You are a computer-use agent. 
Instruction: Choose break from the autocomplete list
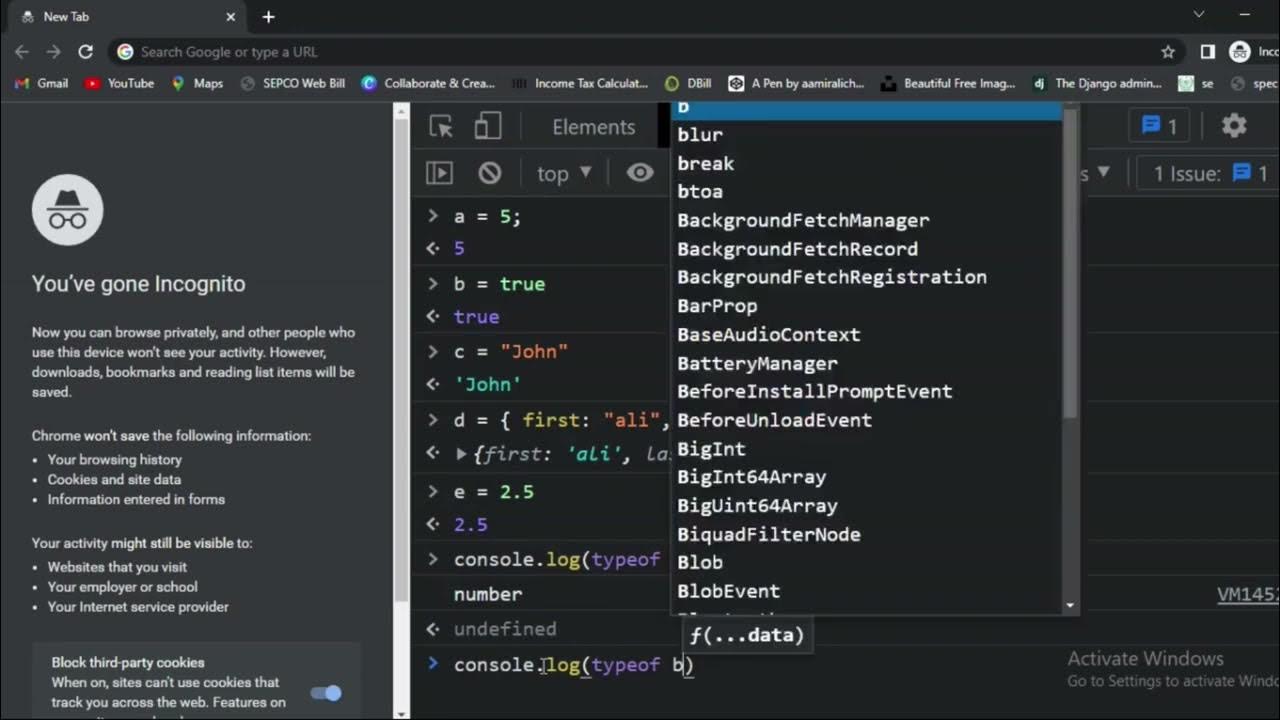pyautogui.click(x=866, y=163)
